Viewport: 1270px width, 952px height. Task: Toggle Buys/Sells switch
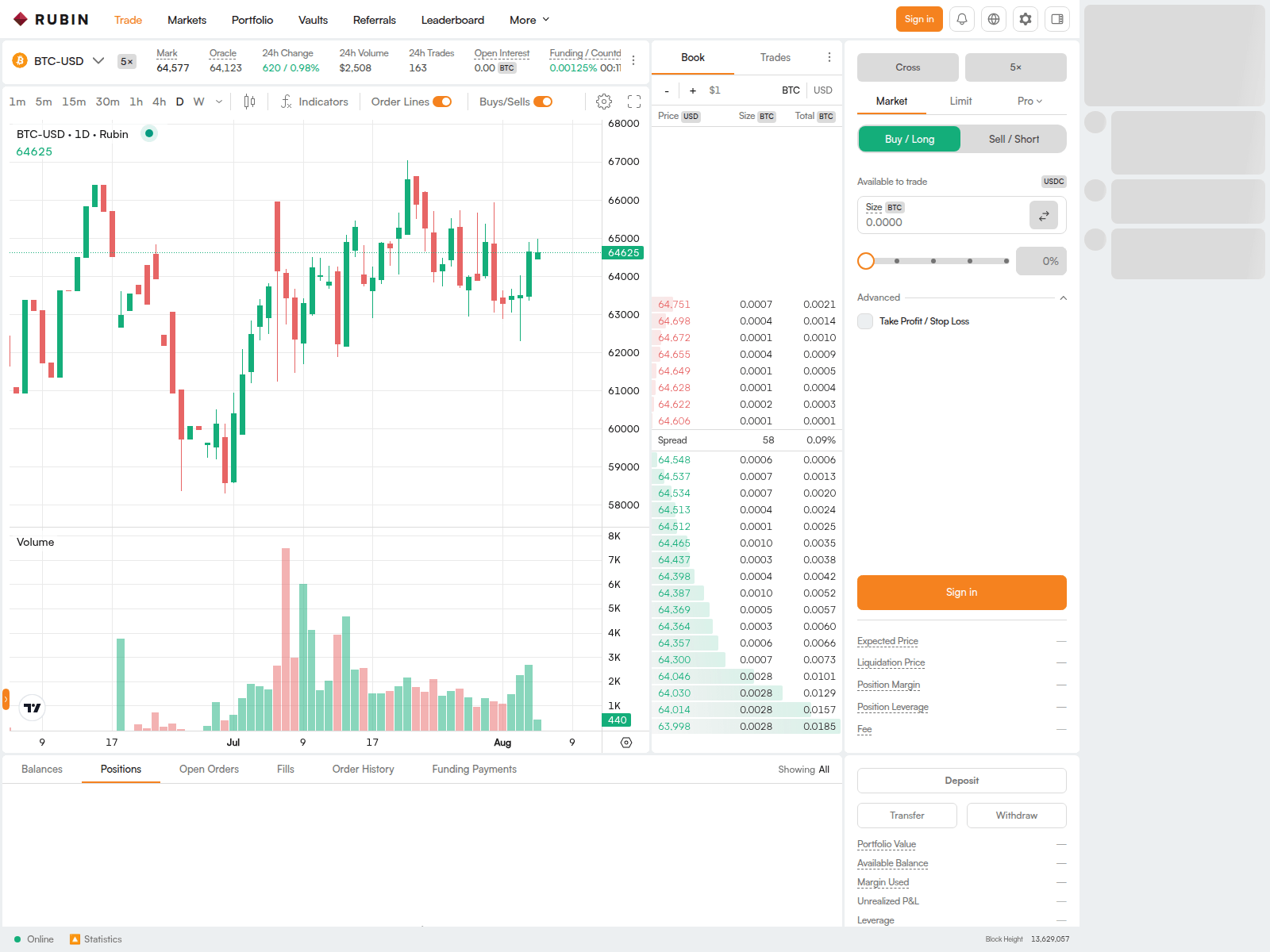coord(543,102)
